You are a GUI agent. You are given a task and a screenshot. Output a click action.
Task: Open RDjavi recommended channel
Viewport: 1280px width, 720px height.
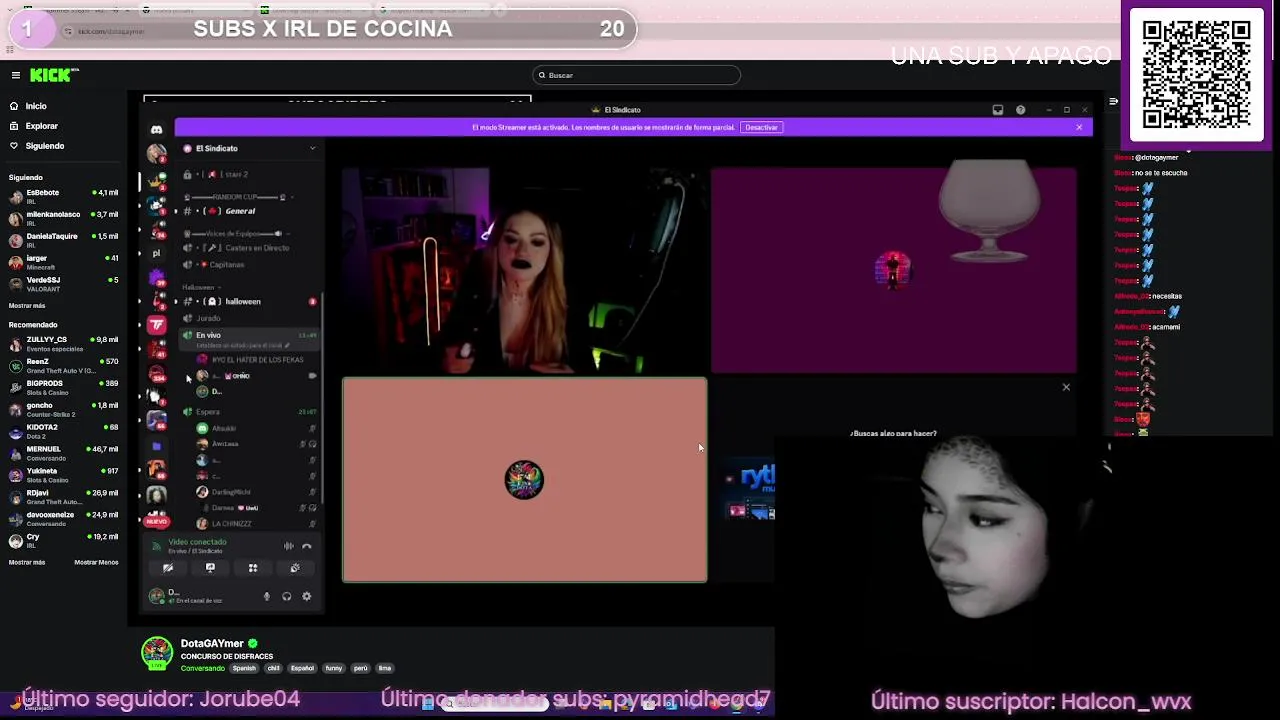click(63, 497)
